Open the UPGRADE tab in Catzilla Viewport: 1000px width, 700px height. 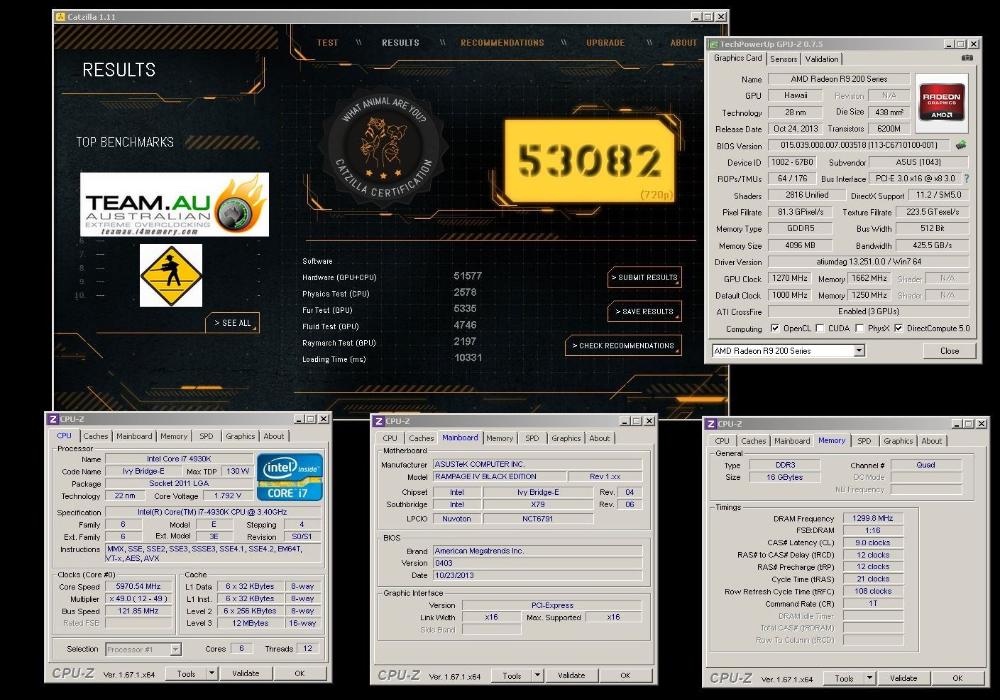[605, 43]
